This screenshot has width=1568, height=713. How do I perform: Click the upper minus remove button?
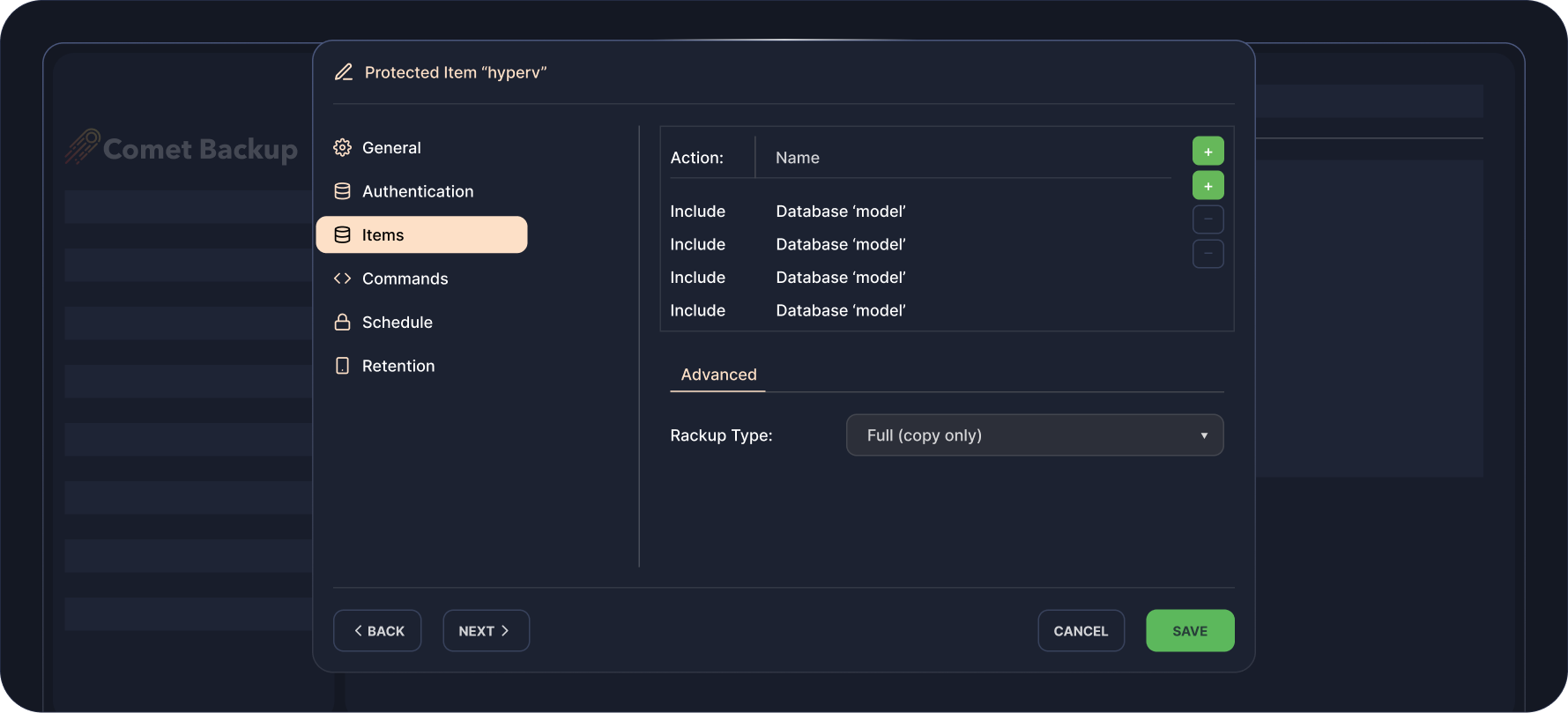[x=1208, y=219]
